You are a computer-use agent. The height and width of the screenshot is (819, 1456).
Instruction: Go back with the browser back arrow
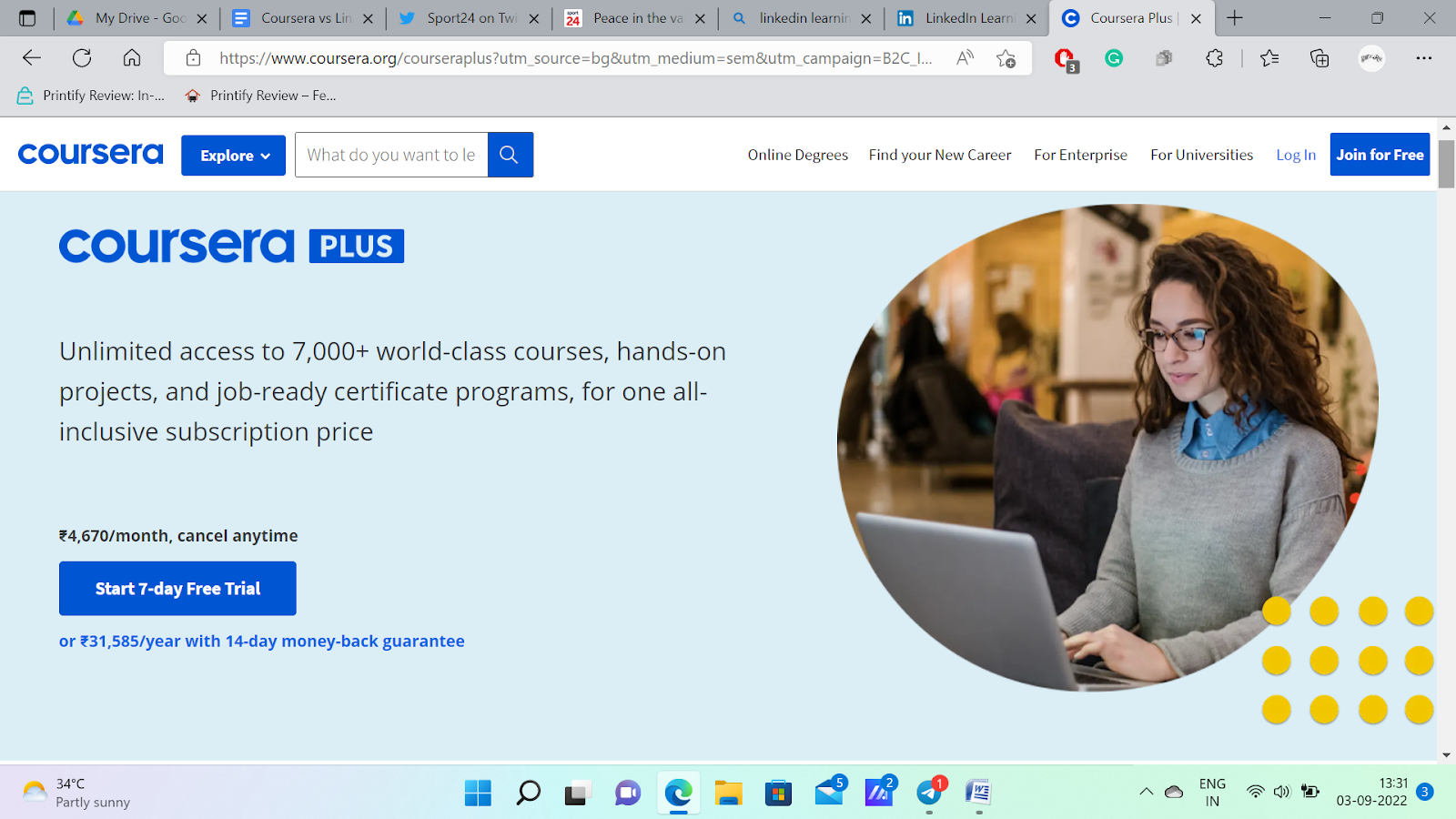point(32,58)
